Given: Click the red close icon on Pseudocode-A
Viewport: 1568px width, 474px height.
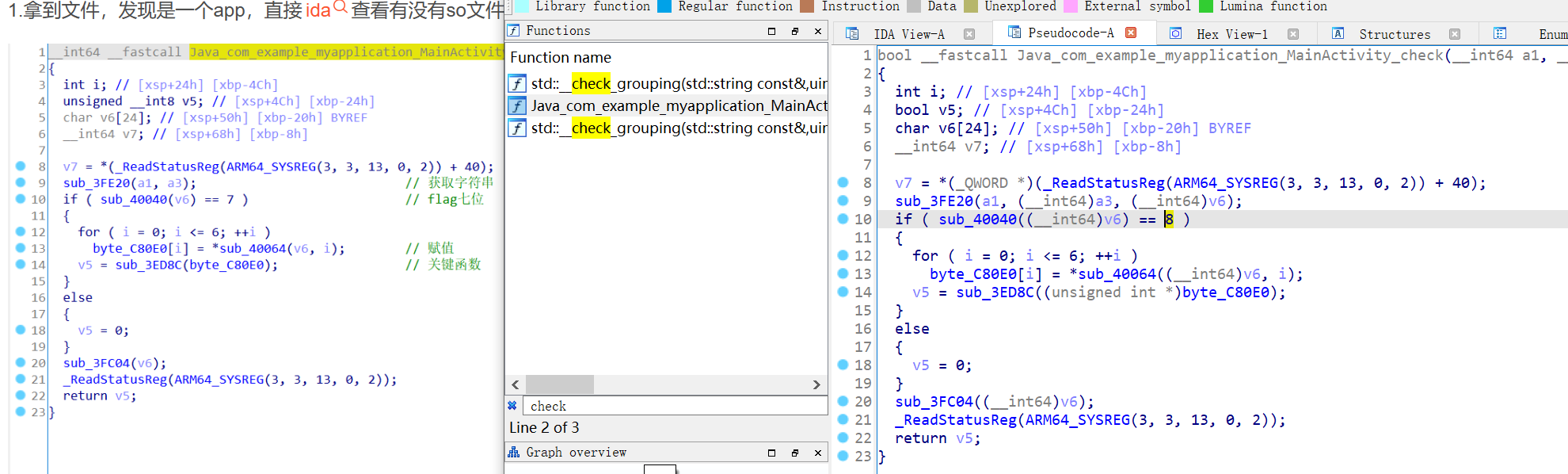Looking at the screenshot, I should [1131, 32].
